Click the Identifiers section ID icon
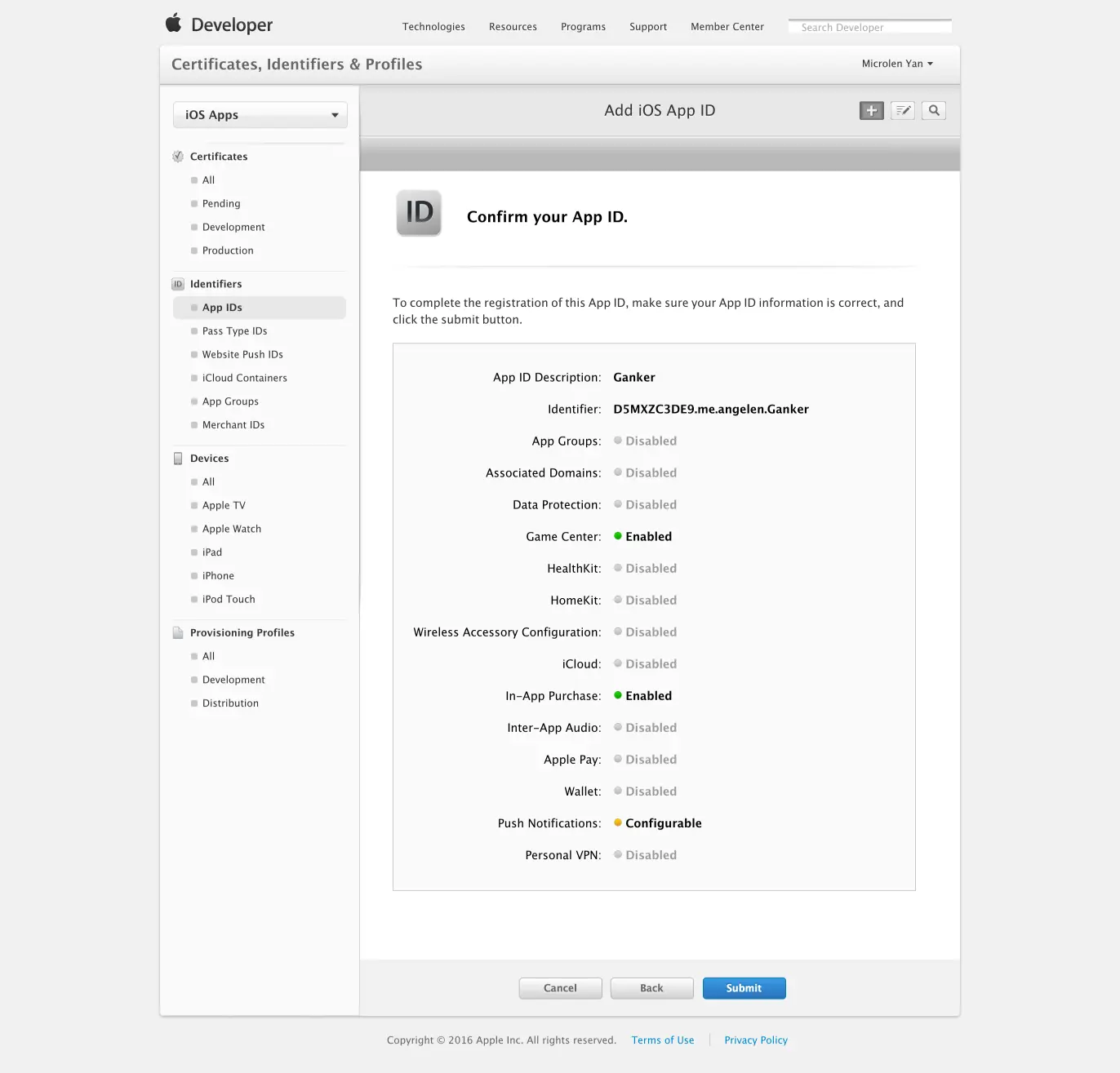This screenshot has width=1120, height=1073. (178, 284)
